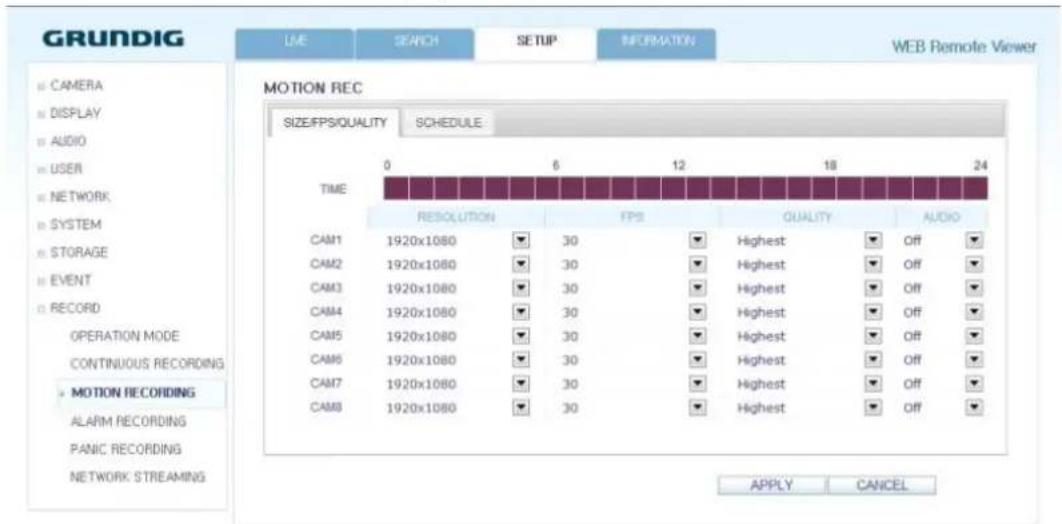Open CAM6 FPS dropdown

point(696,359)
